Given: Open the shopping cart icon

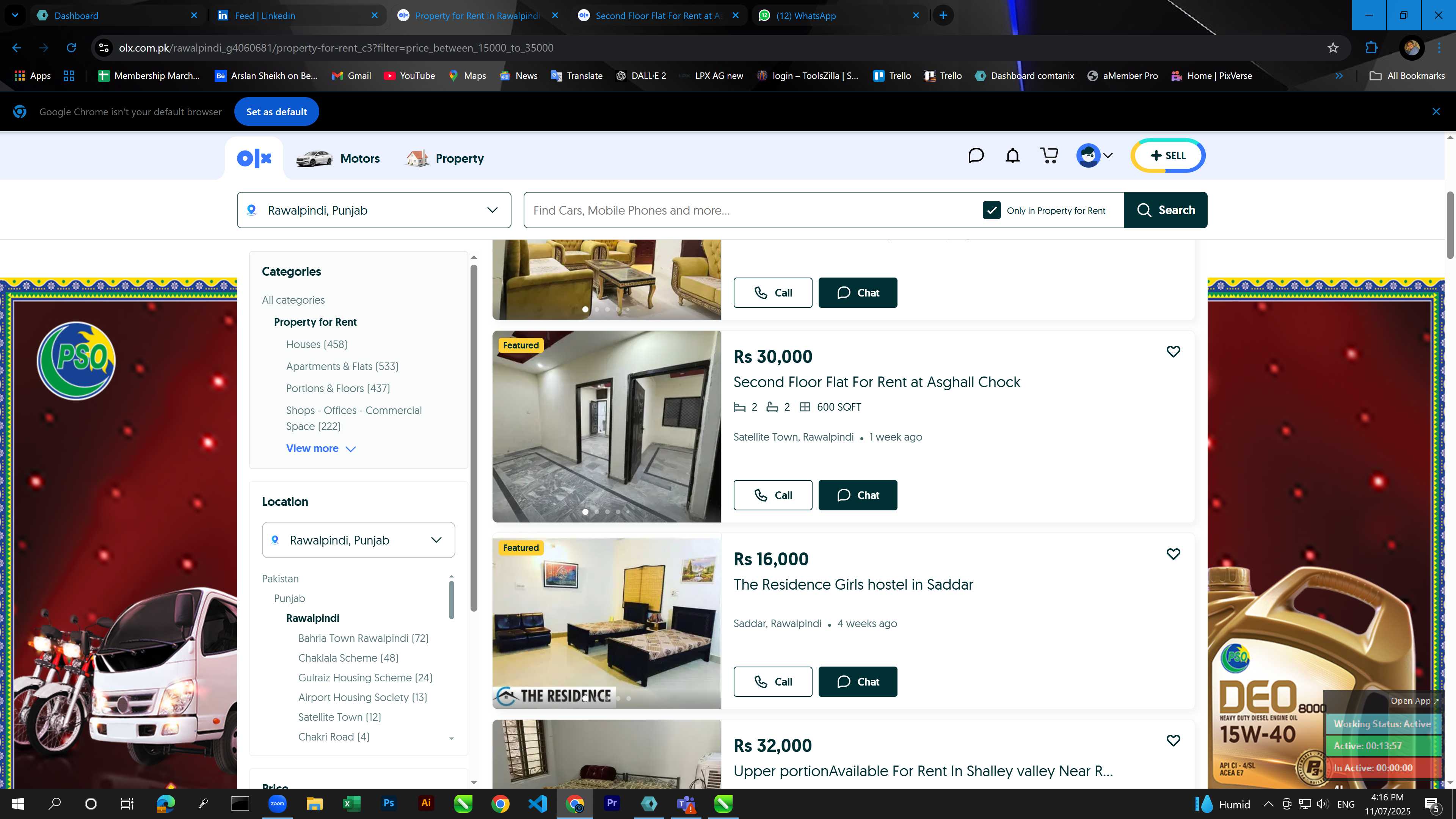Looking at the screenshot, I should tap(1049, 155).
